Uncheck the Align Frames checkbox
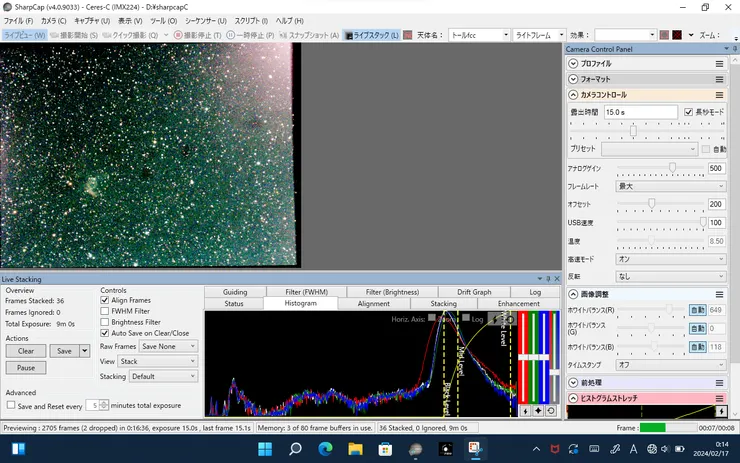740x463 pixels. coord(105,300)
